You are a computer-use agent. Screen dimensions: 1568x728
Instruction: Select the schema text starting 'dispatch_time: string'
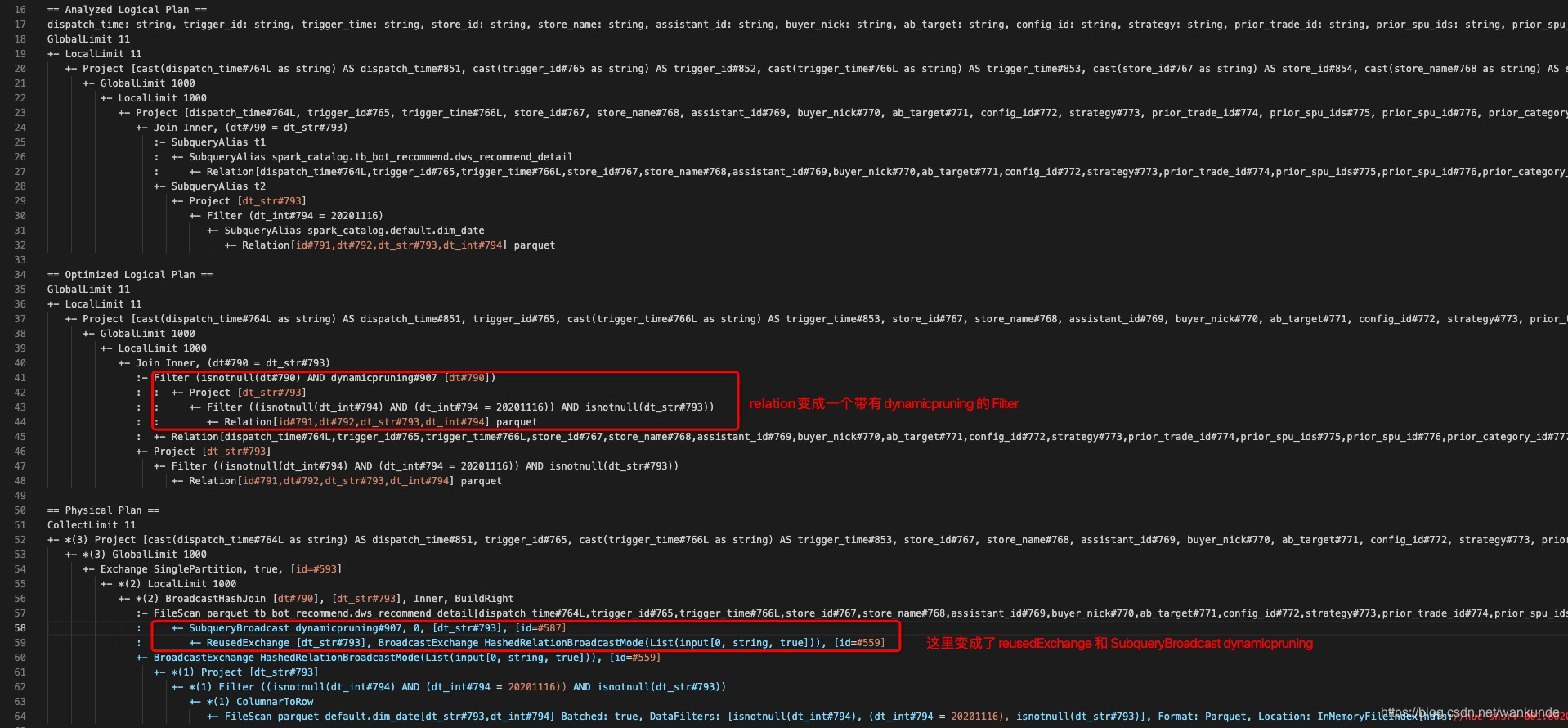[808, 25]
